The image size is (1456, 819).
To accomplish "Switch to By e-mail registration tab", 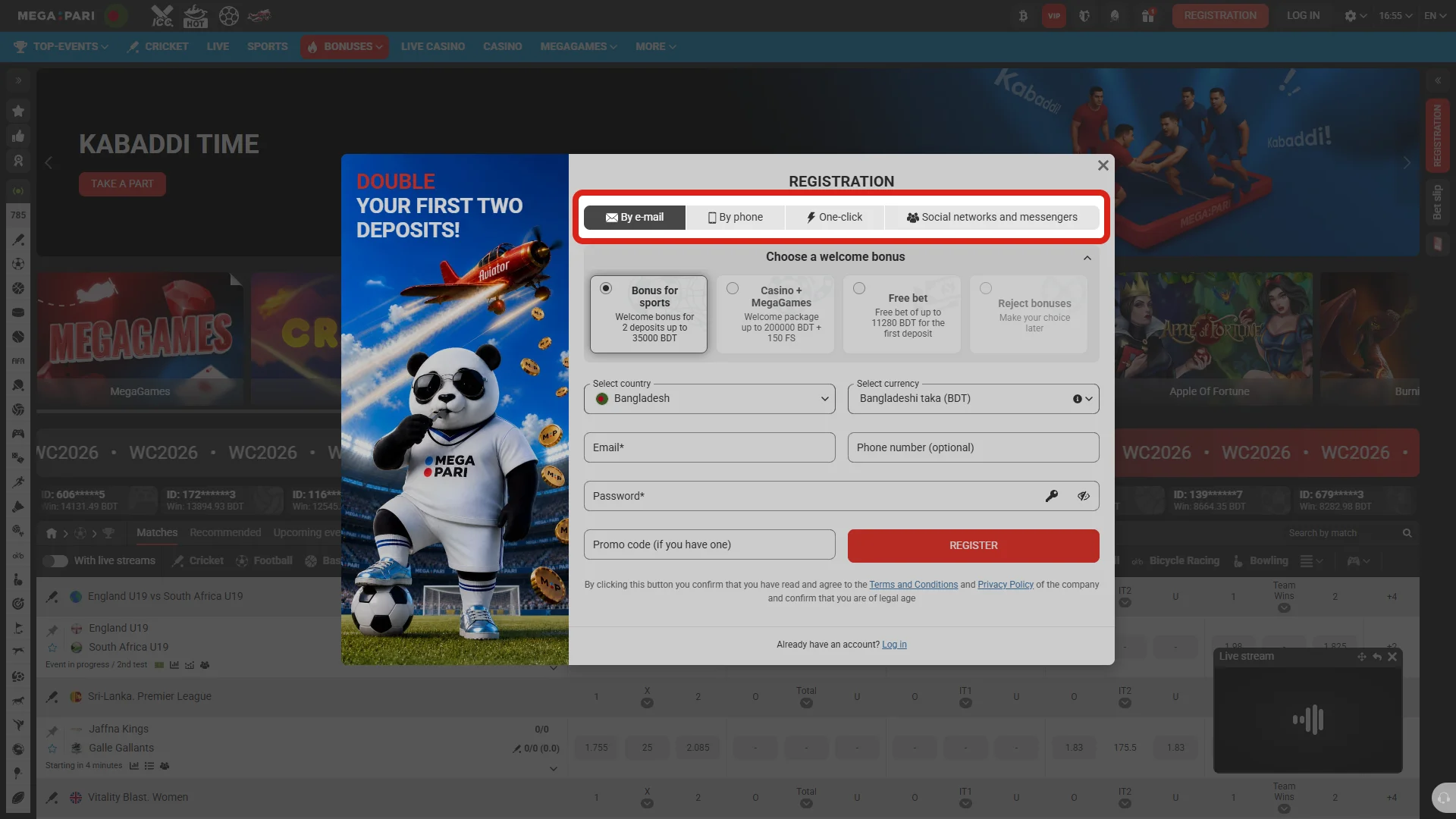I will 635,218.
